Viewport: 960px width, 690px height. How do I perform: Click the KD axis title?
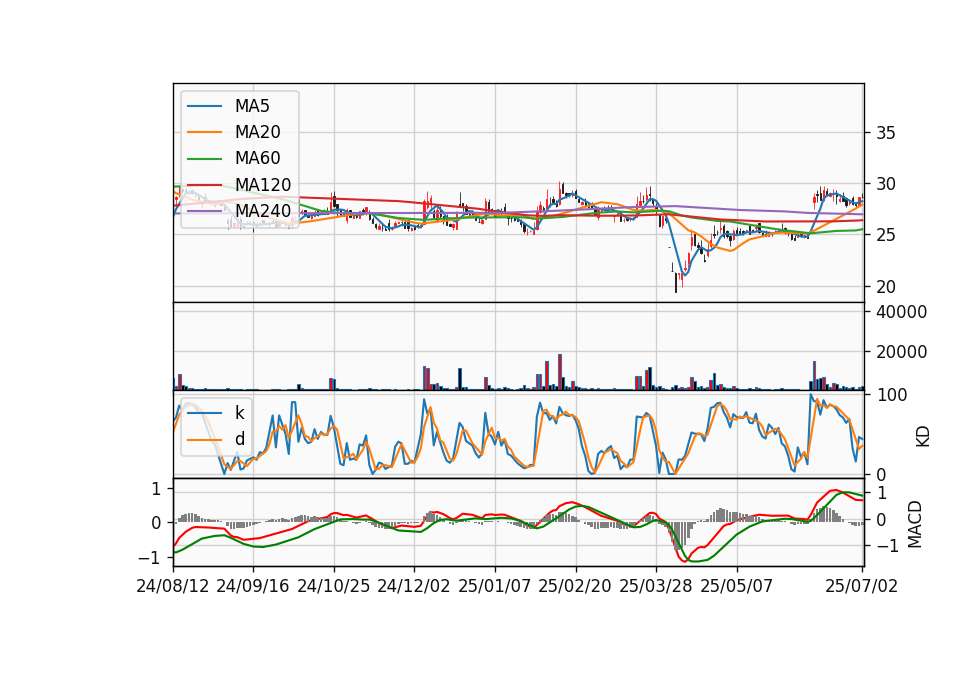(x=923, y=437)
